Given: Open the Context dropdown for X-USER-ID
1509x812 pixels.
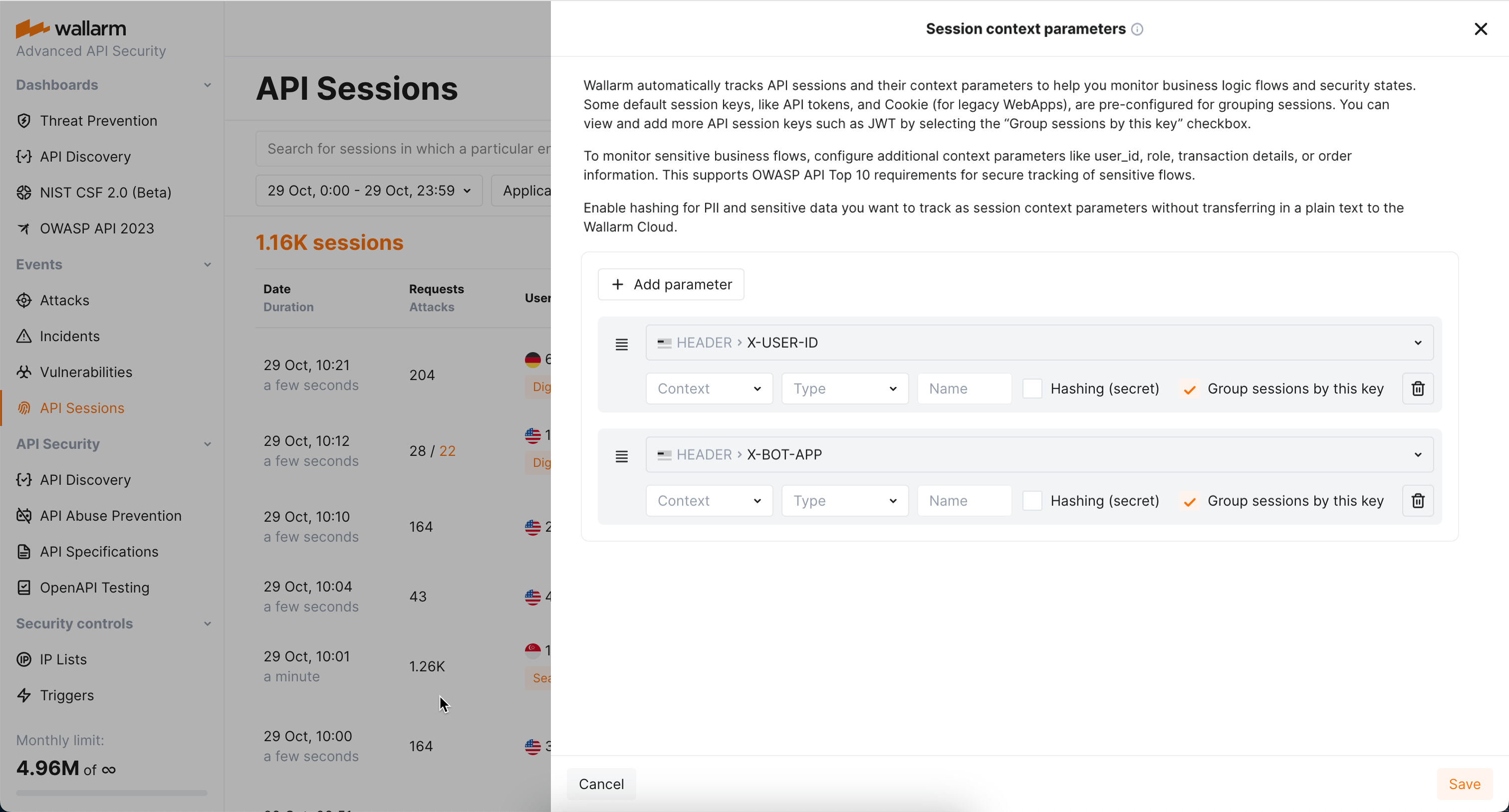Looking at the screenshot, I should coord(709,388).
